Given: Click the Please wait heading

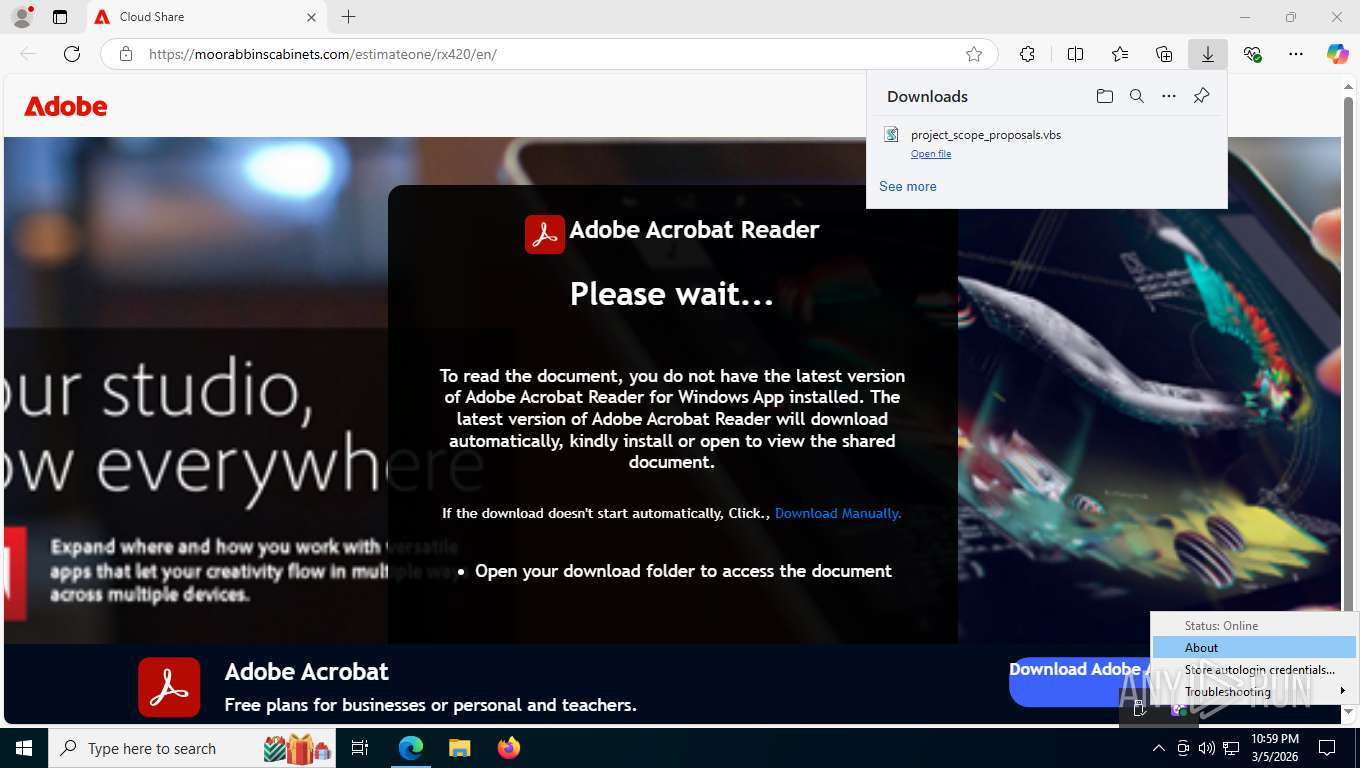Looking at the screenshot, I should pos(672,294).
